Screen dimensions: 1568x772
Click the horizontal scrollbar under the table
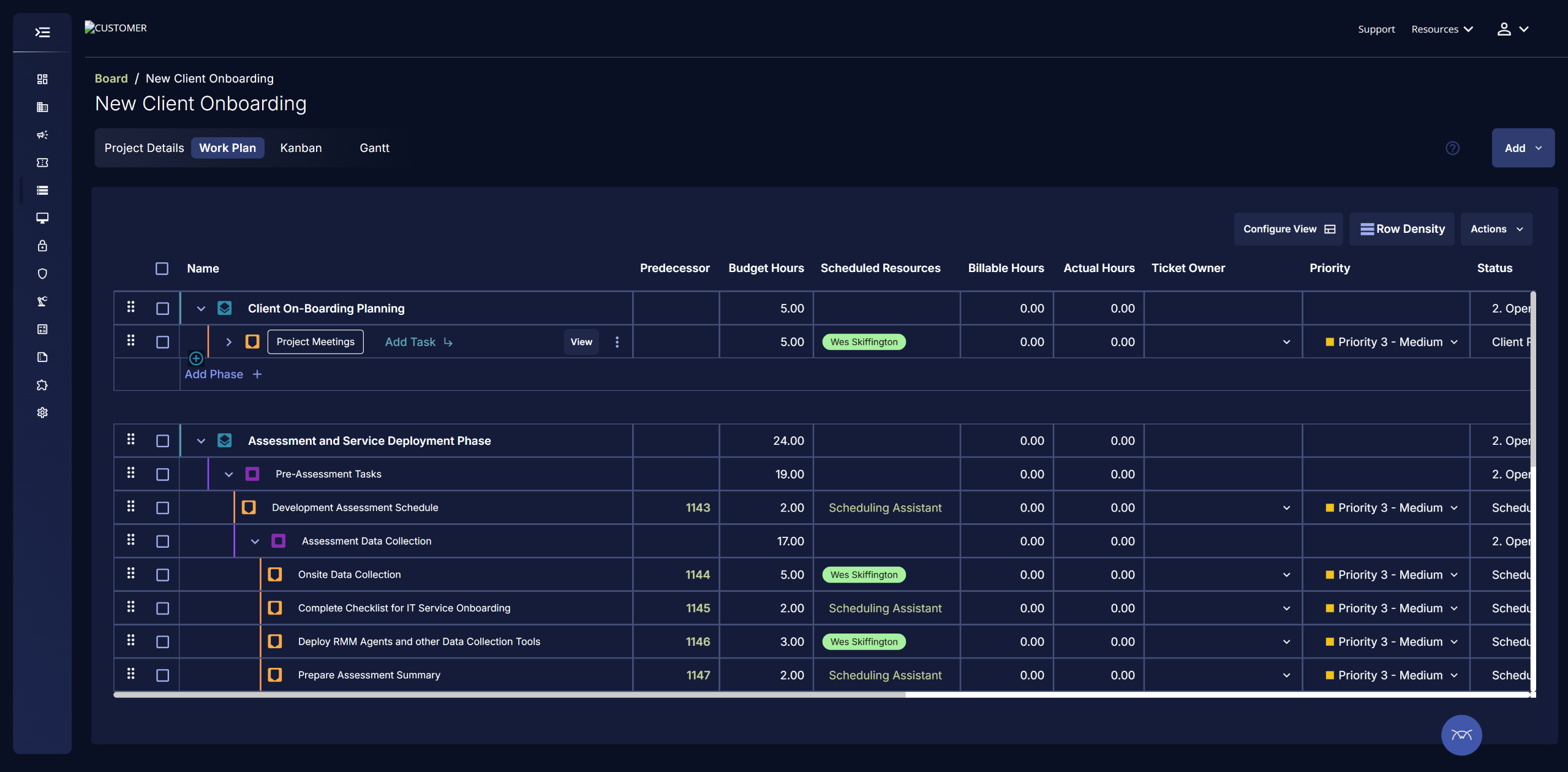pyautogui.click(x=509, y=695)
